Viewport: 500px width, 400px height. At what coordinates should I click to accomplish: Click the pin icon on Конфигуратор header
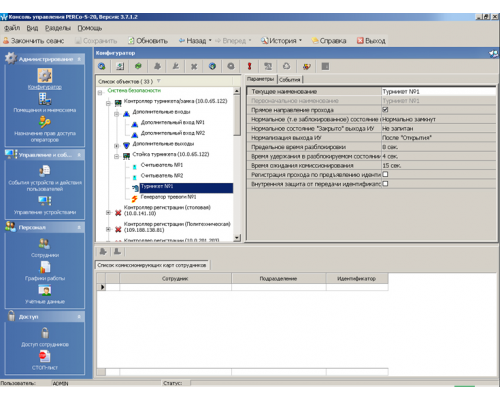(x=493, y=53)
